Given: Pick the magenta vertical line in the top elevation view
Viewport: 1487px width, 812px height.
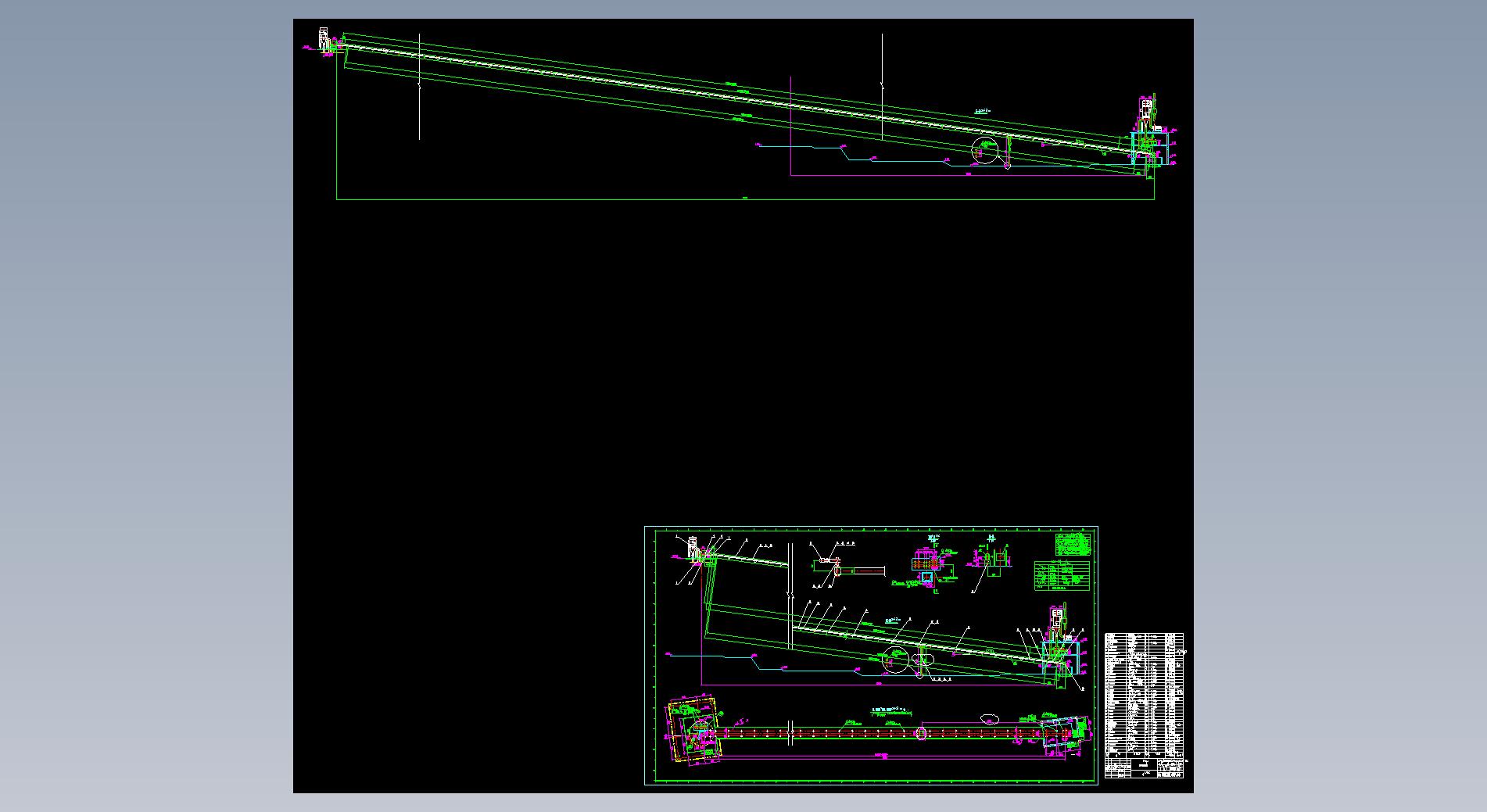Looking at the screenshot, I should coord(791,126).
